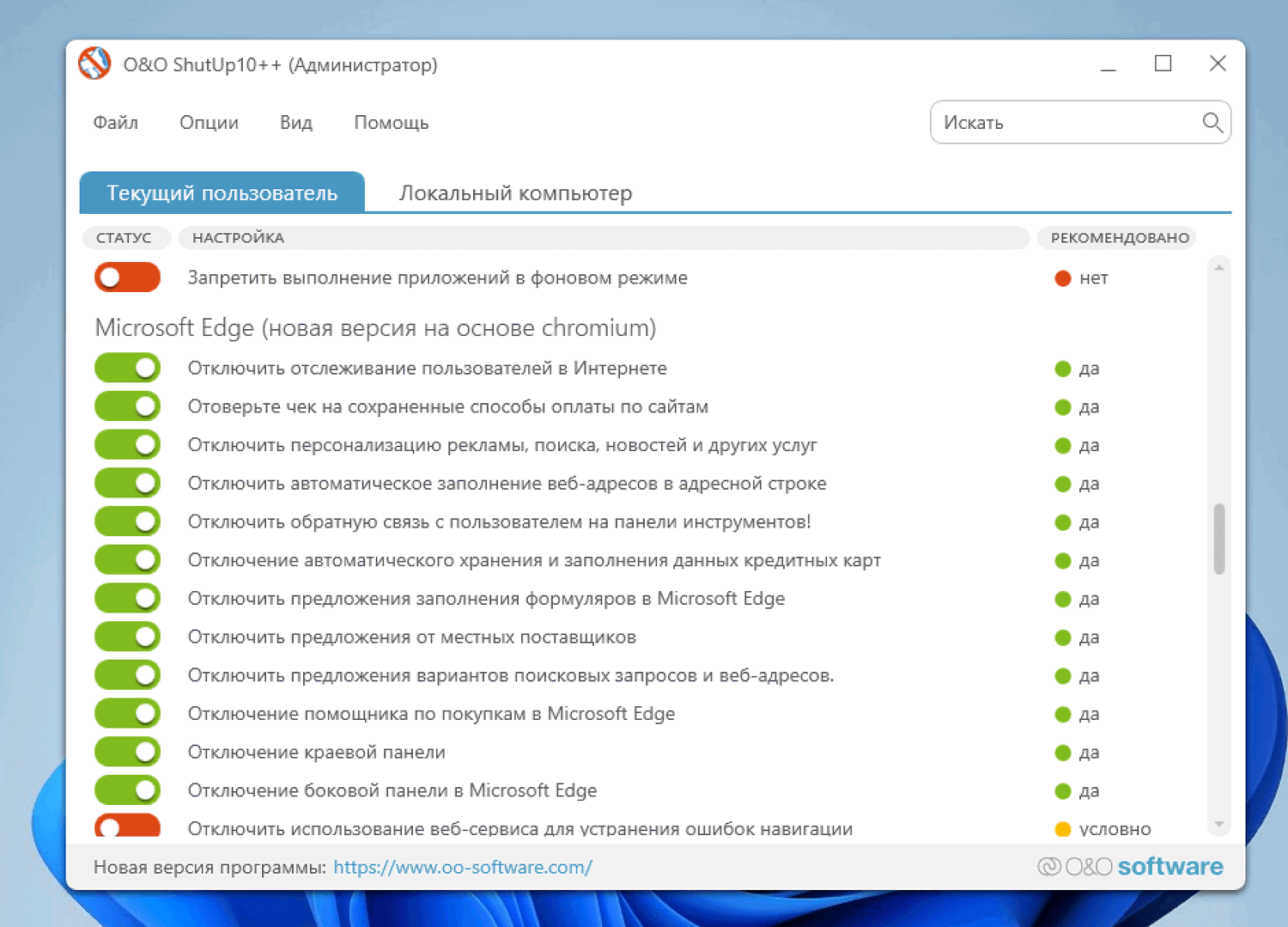Open the Файл menu
Image resolution: width=1288 pixels, height=927 pixels.
coord(116,123)
